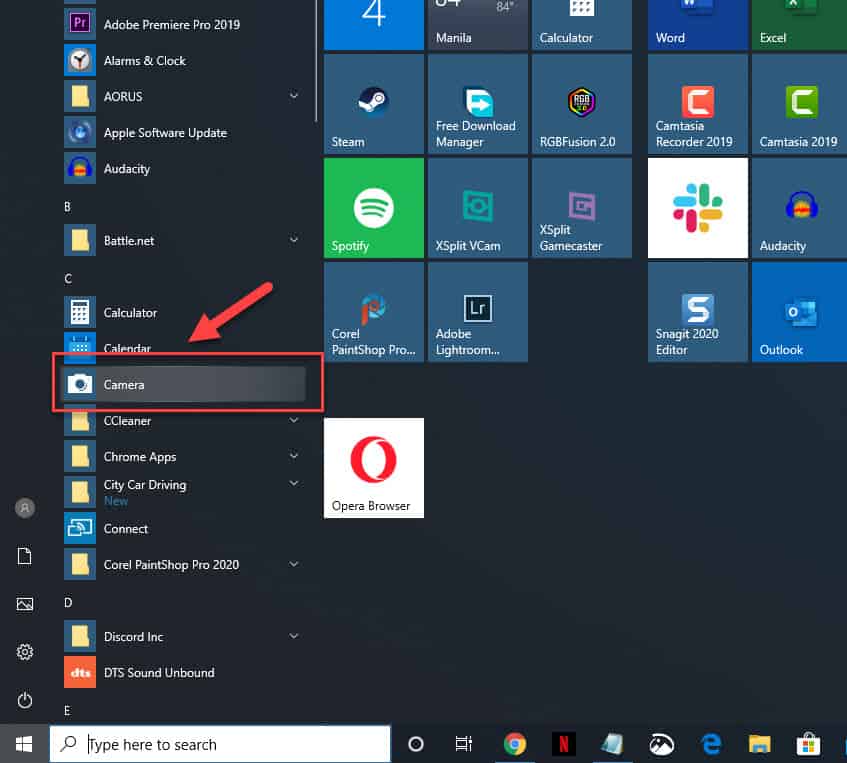847x763 pixels.
Task: Open Camtasia Recorder 2019 tile
Action: [x=698, y=104]
